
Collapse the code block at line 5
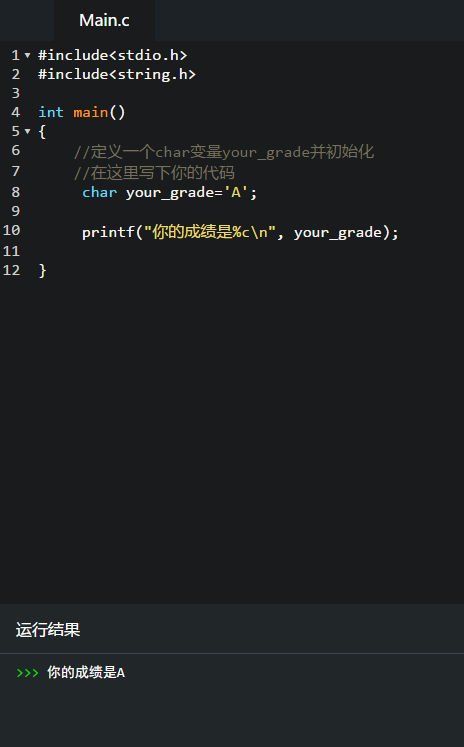click(x=28, y=131)
